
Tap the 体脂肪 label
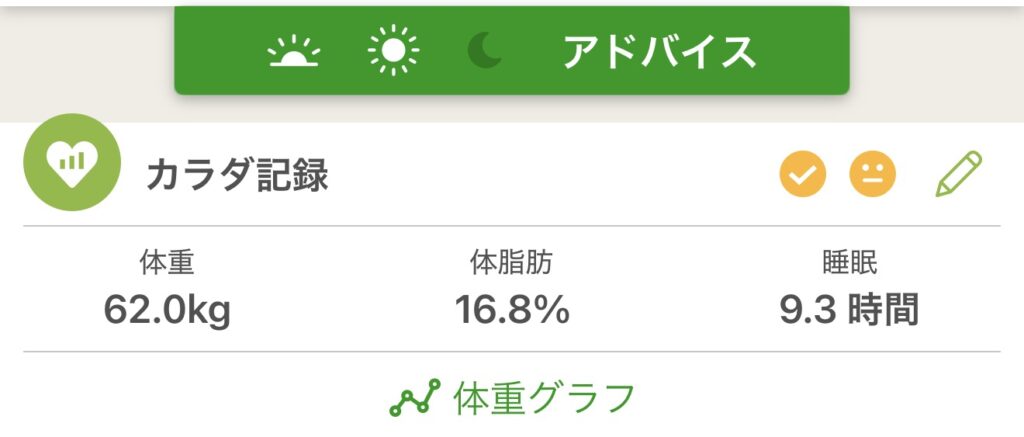(x=511, y=264)
